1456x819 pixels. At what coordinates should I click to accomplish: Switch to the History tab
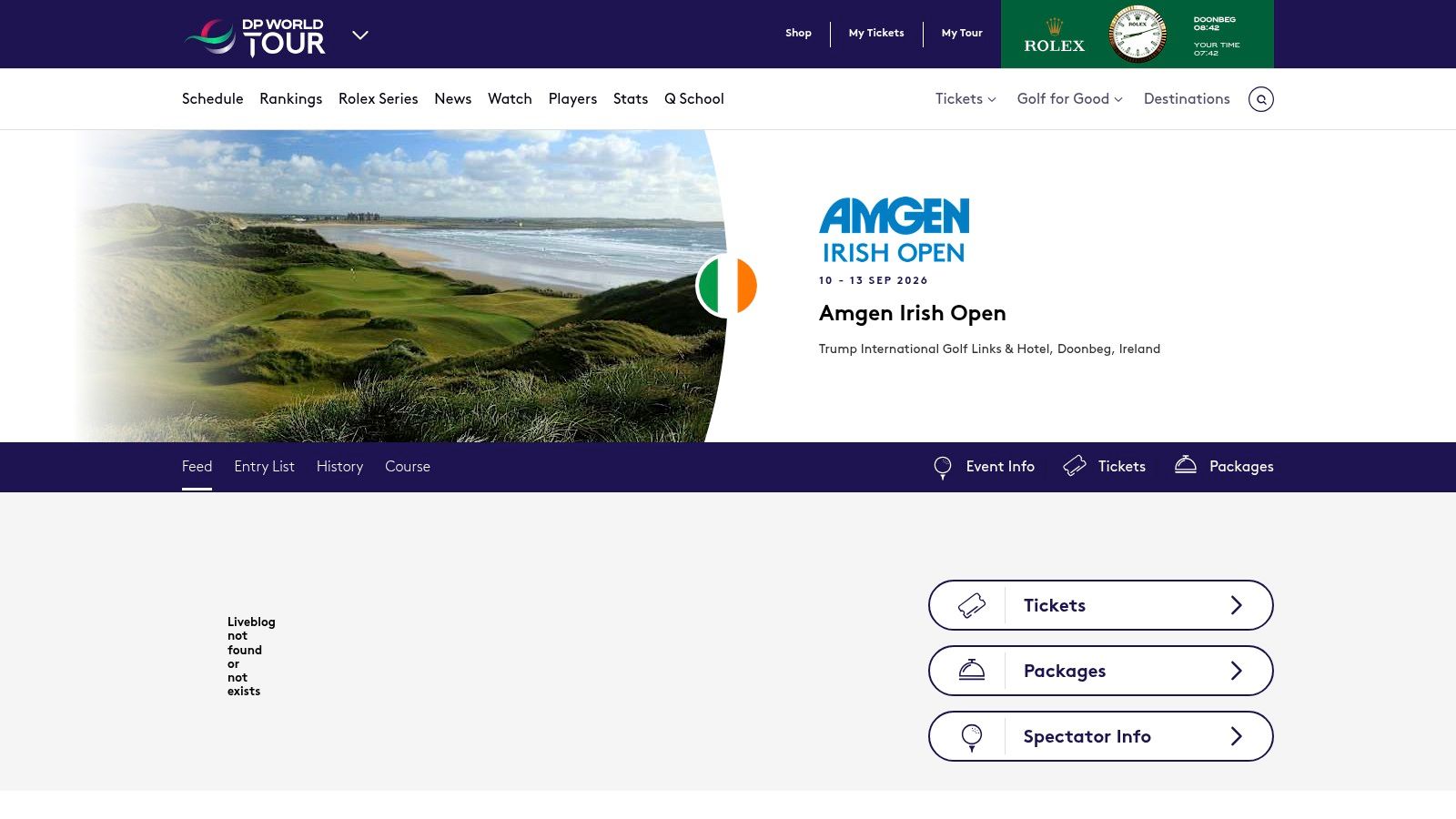coord(339,466)
